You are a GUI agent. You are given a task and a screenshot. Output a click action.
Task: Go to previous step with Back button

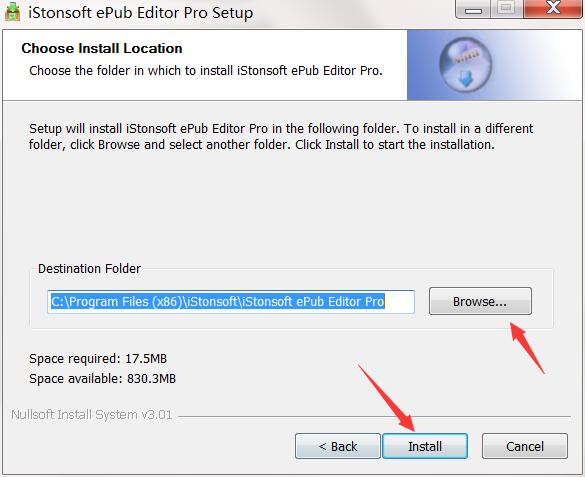coord(338,446)
